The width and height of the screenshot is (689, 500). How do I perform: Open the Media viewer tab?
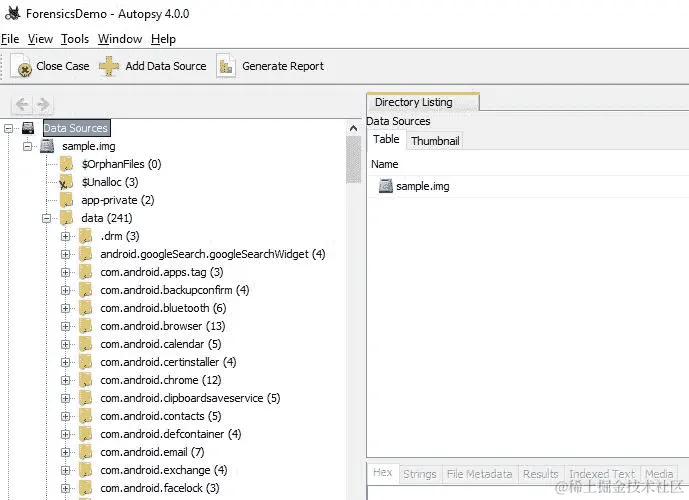coord(659,474)
